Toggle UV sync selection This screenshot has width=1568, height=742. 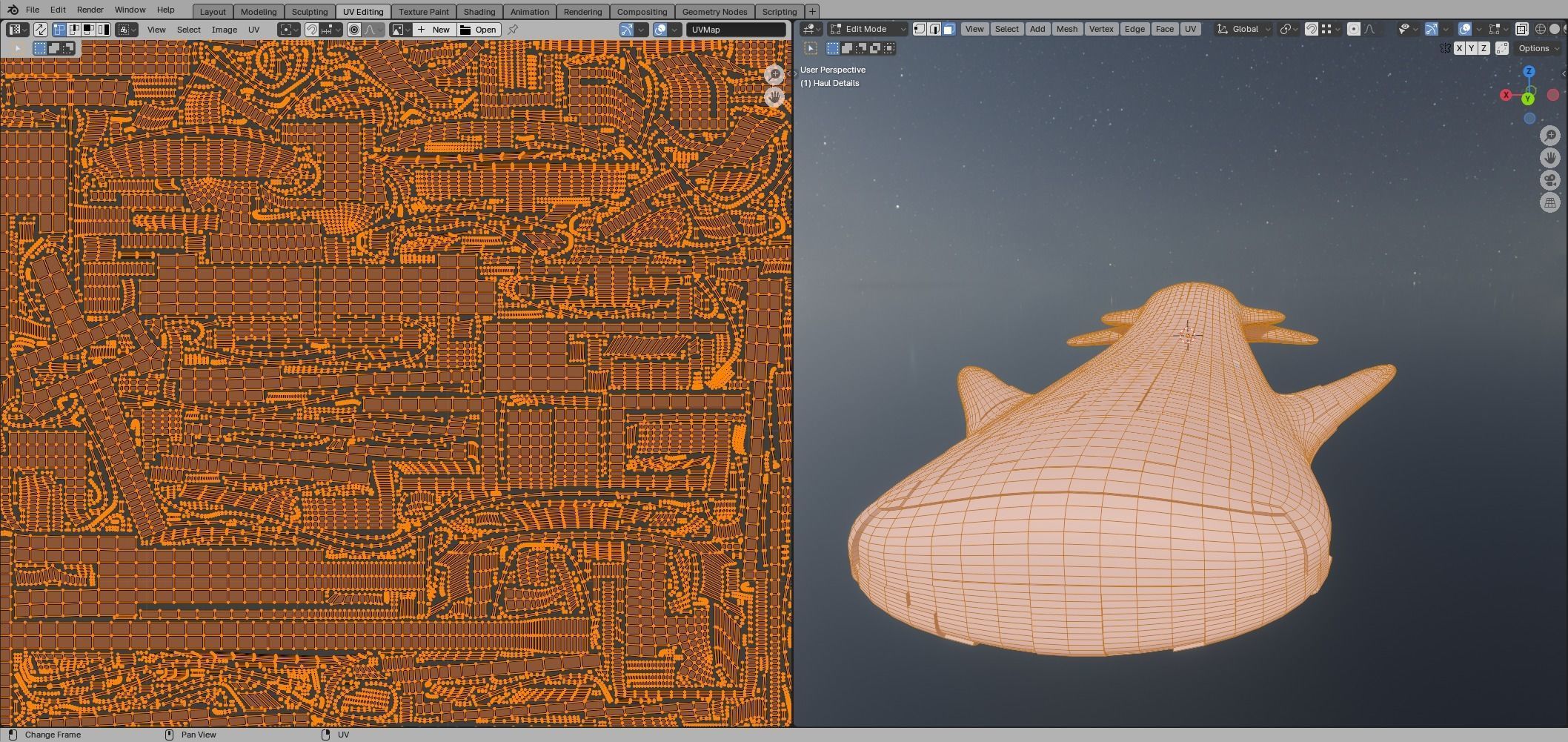[41, 30]
